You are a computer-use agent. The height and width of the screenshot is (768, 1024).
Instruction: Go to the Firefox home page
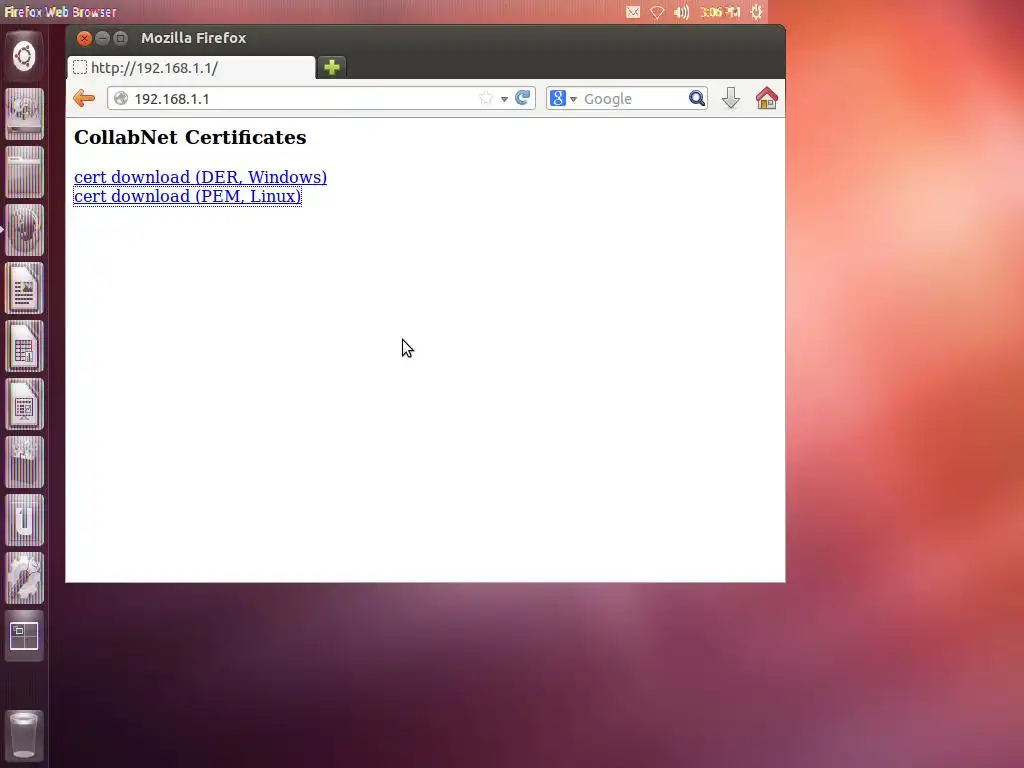point(767,99)
